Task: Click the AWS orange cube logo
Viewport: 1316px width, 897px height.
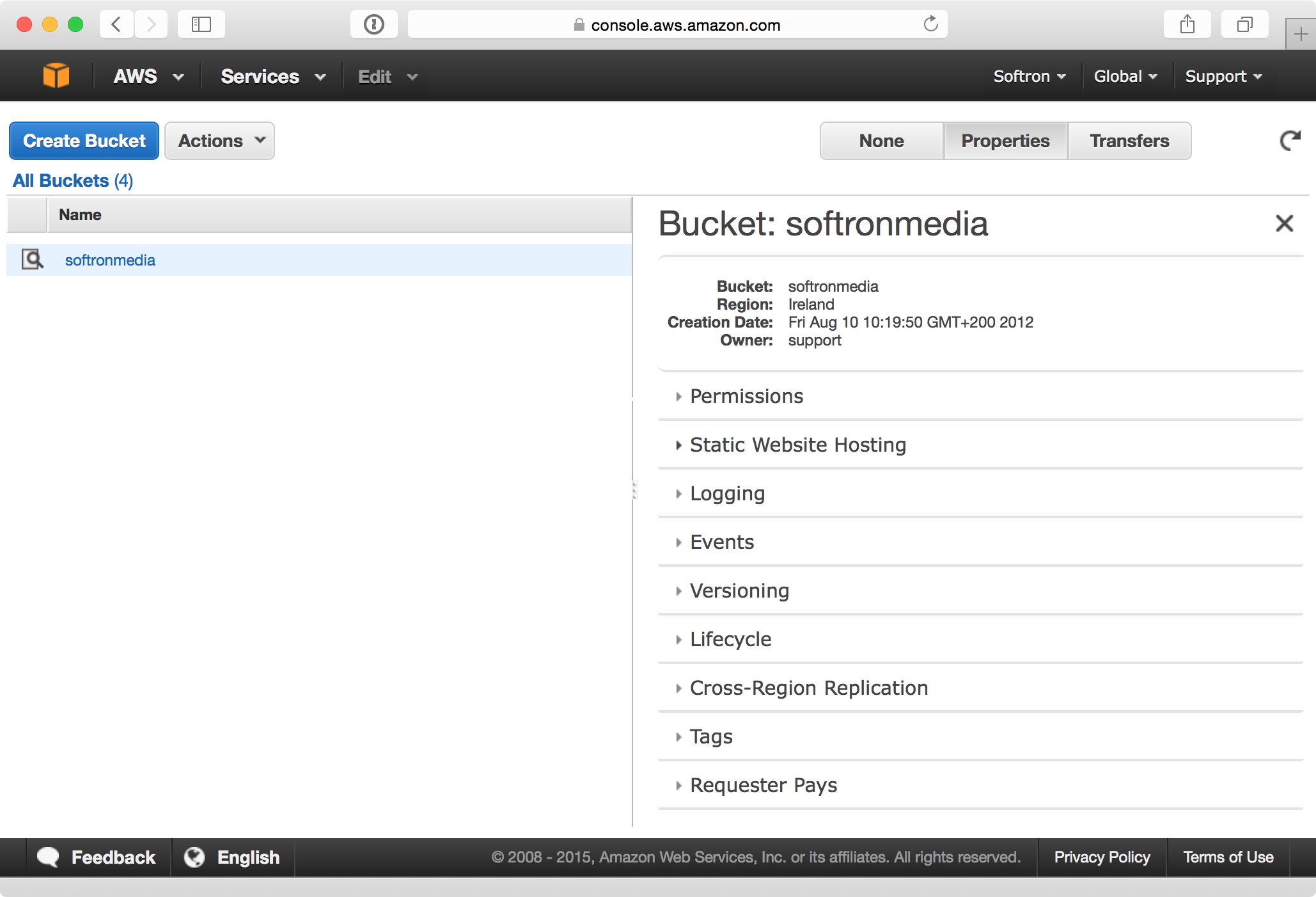Action: 56,76
